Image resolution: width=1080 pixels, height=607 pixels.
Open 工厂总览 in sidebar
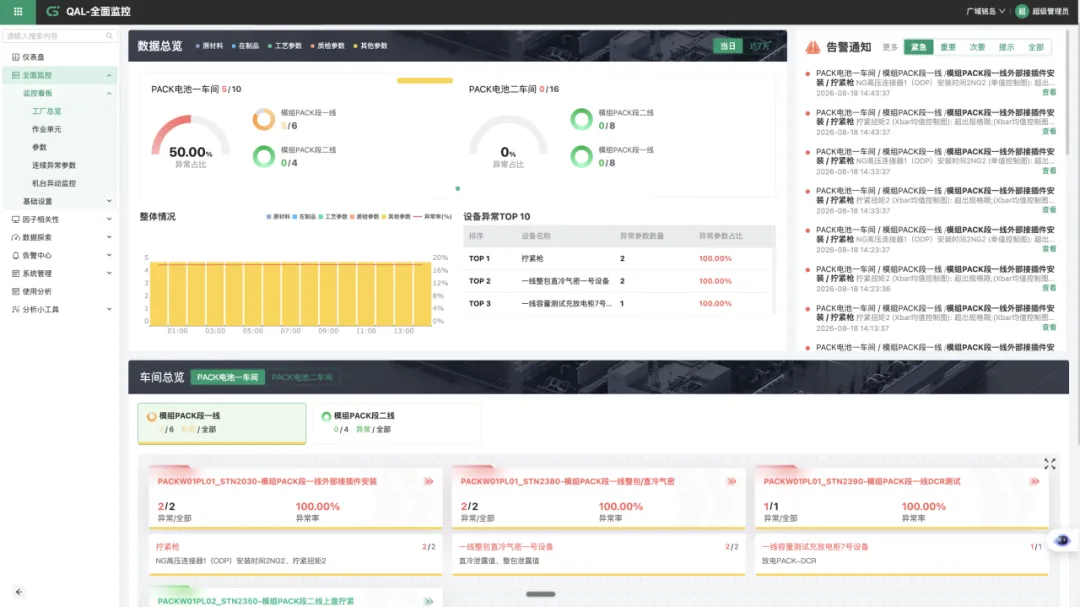tap(47, 111)
